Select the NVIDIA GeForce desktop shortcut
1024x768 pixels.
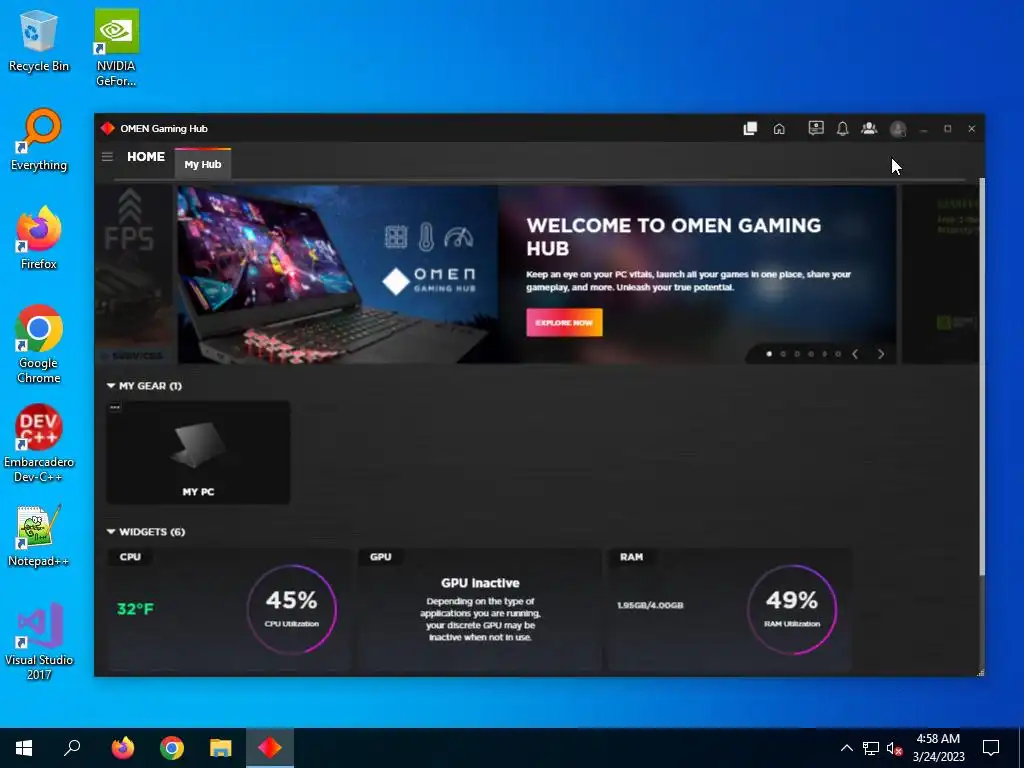pos(116,47)
